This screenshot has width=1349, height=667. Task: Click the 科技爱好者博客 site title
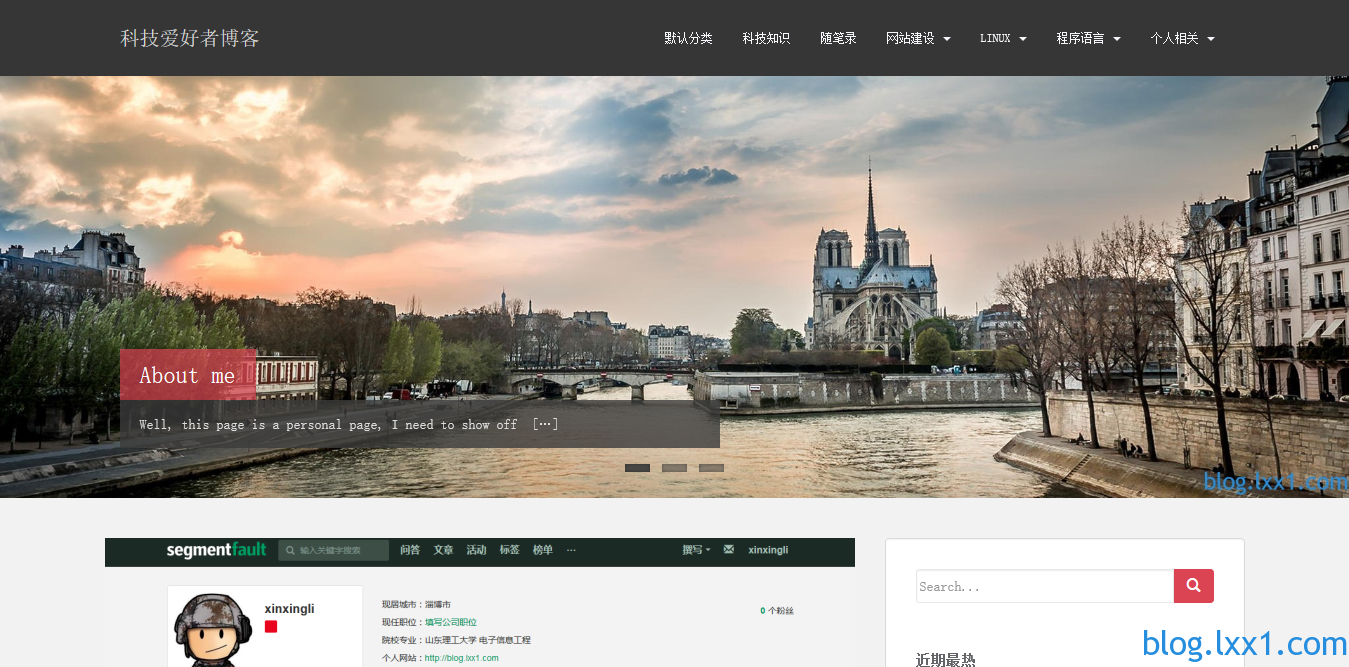tap(190, 38)
